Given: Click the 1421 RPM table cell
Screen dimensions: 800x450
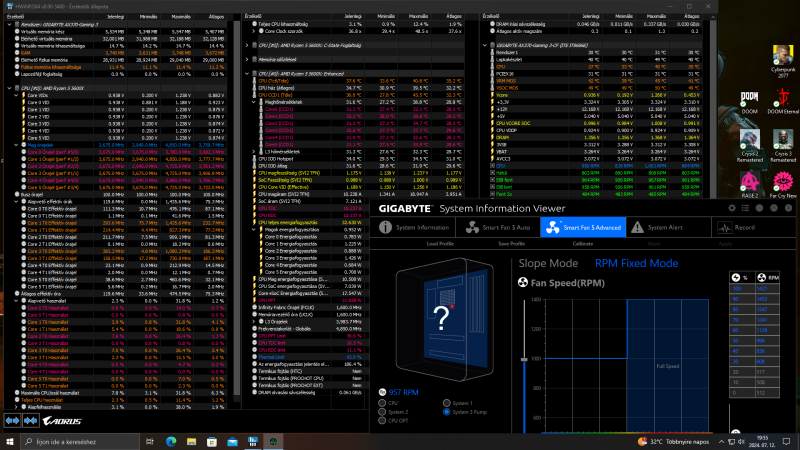Looking at the screenshot, I should pyautogui.click(x=767, y=288).
